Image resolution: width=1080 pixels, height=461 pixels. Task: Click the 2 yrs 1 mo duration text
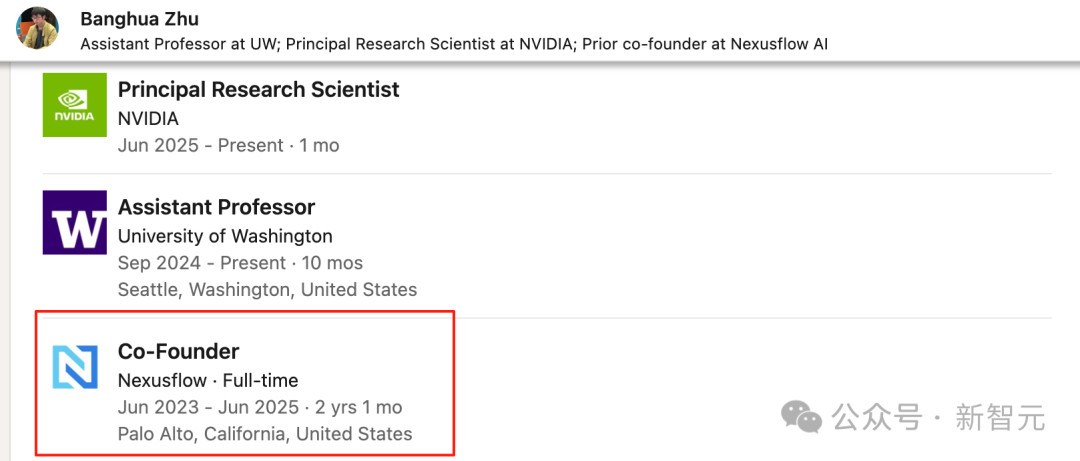pos(358,407)
